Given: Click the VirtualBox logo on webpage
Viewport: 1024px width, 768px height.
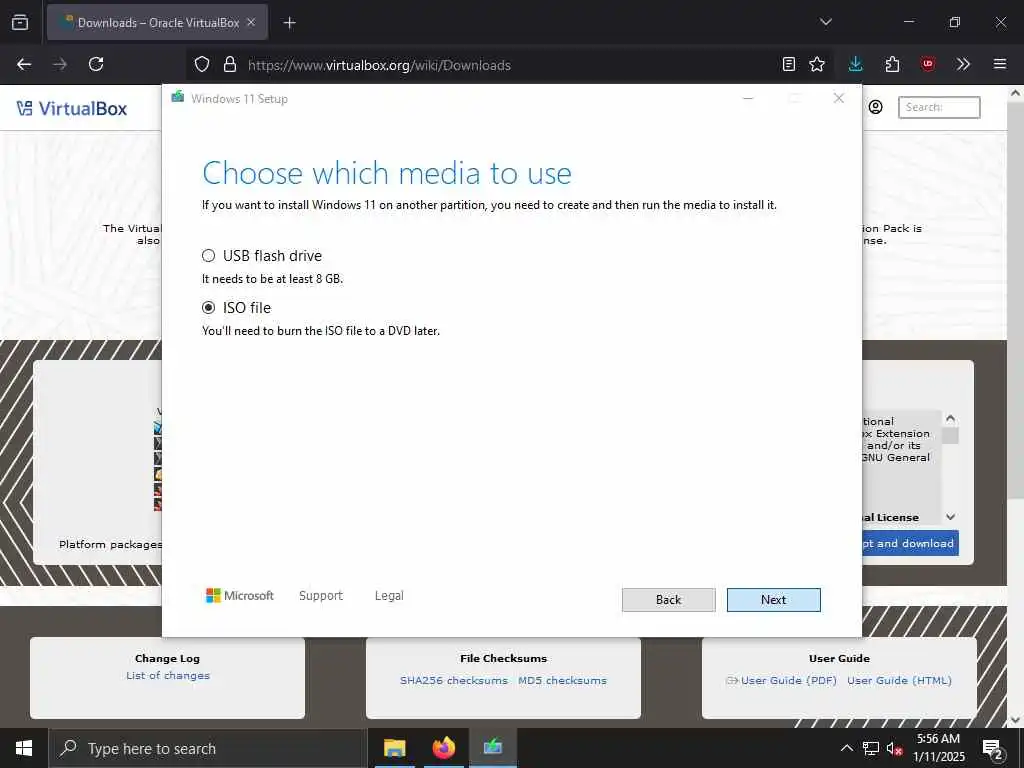Looking at the screenshot, I should 72,108.
